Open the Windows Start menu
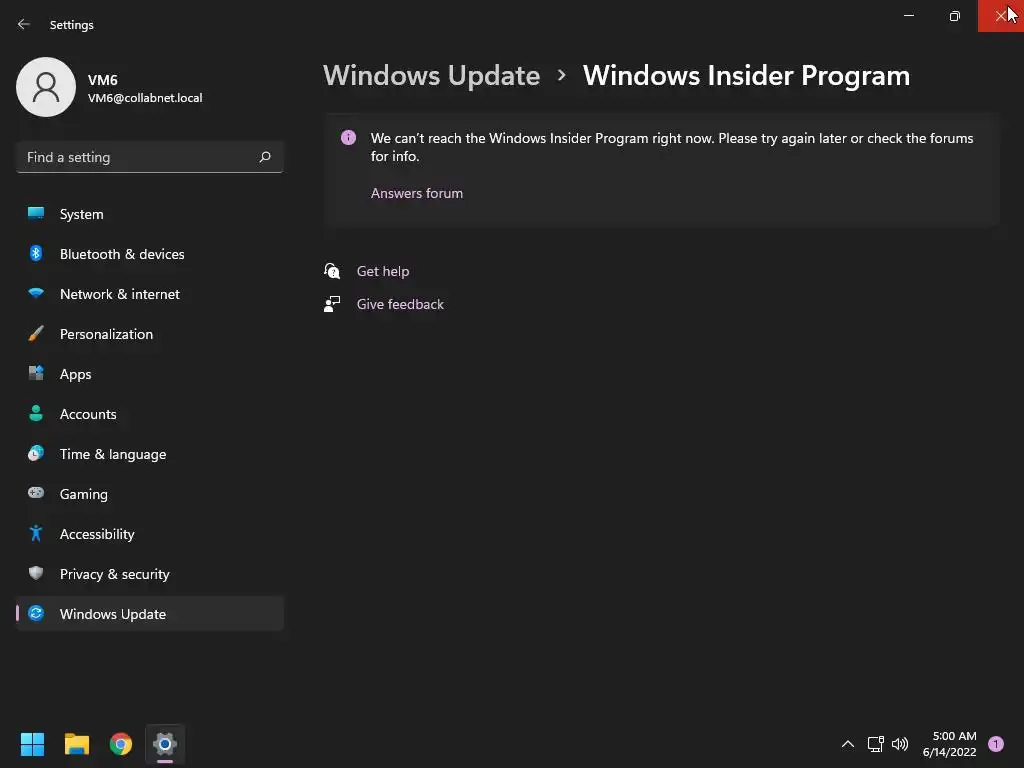Image resolution: width=1024 pixels, height=768 pixels. (x=32, y=744)
